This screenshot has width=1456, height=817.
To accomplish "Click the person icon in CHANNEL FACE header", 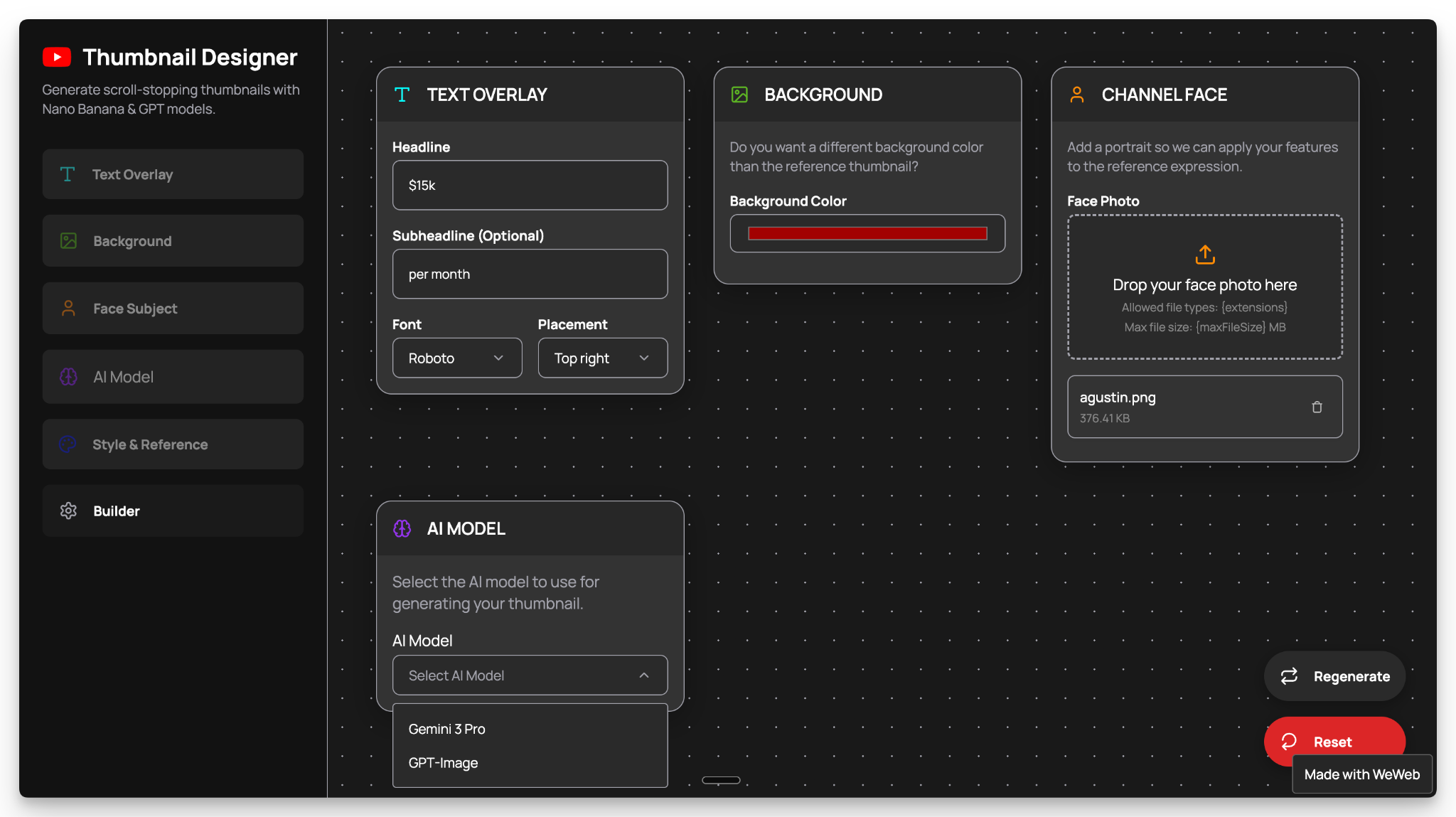I will [1077, 95].
